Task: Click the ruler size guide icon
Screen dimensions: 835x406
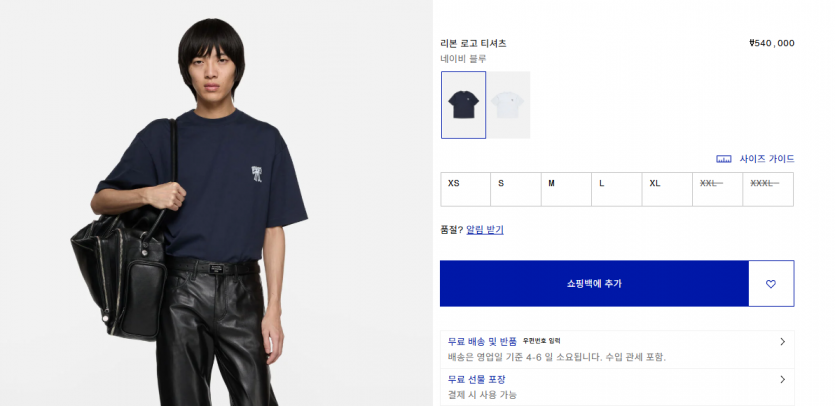Action: [x=724, y=159]
